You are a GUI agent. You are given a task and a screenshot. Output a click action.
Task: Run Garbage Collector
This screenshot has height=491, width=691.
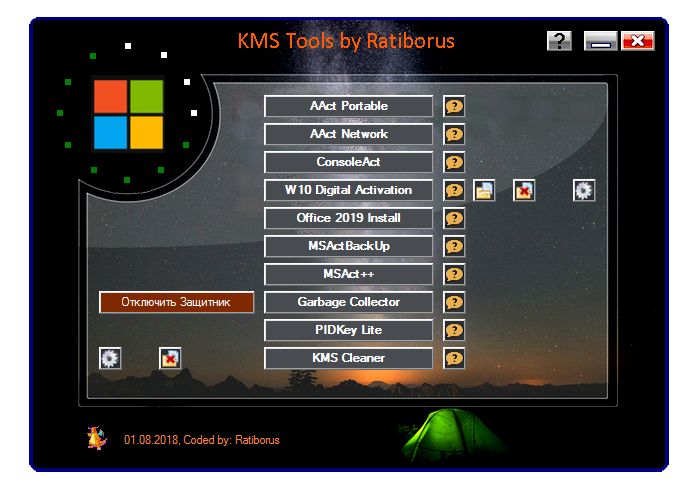coord(349,302)
